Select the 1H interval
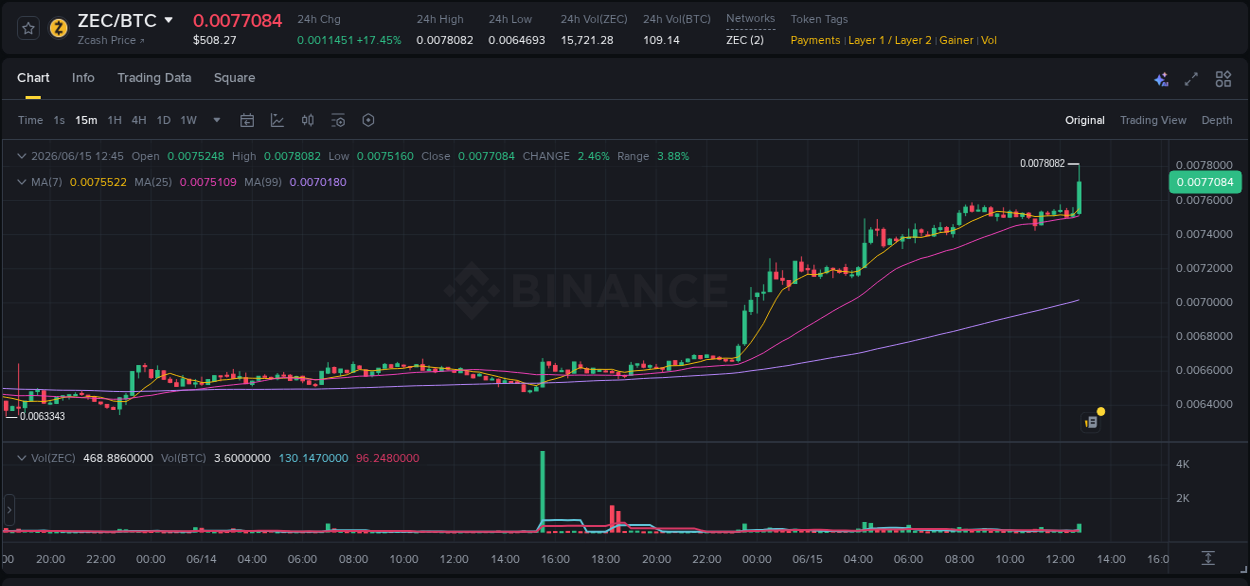Image resolution: width=1250 pixels, height=586 pixels. [114, 120]
